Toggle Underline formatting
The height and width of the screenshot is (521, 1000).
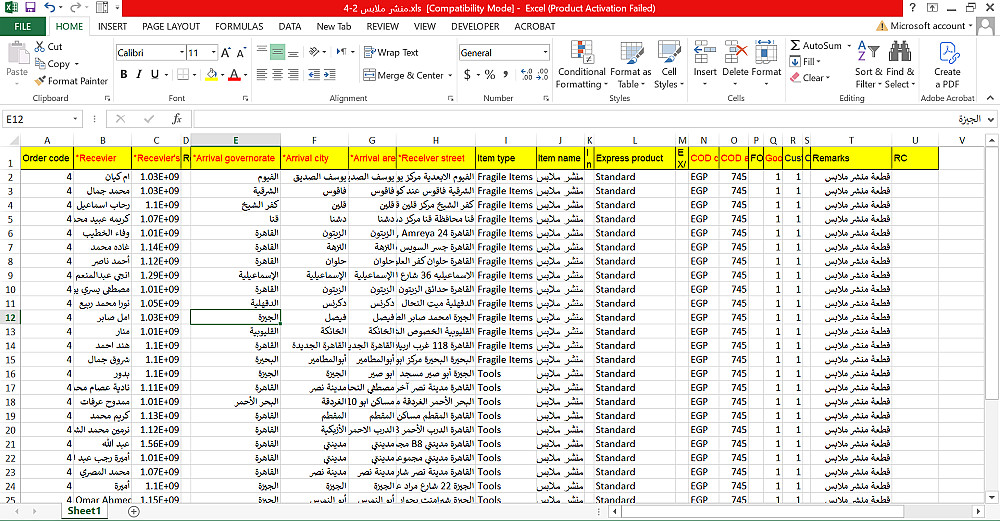(x=154, y=75)
